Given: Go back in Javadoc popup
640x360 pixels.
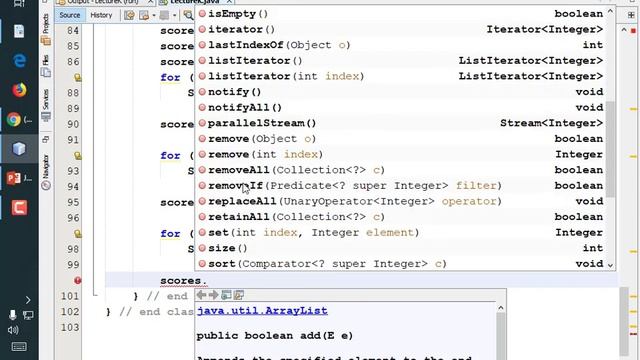Looking at the screenshot, I should pos(201,295).
